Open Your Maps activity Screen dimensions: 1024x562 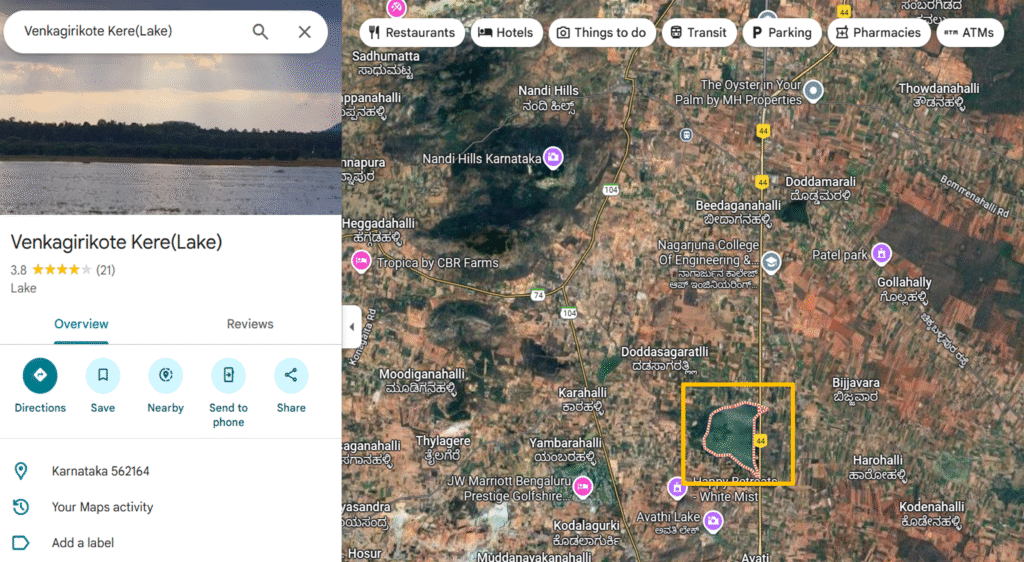click(102, 507)
